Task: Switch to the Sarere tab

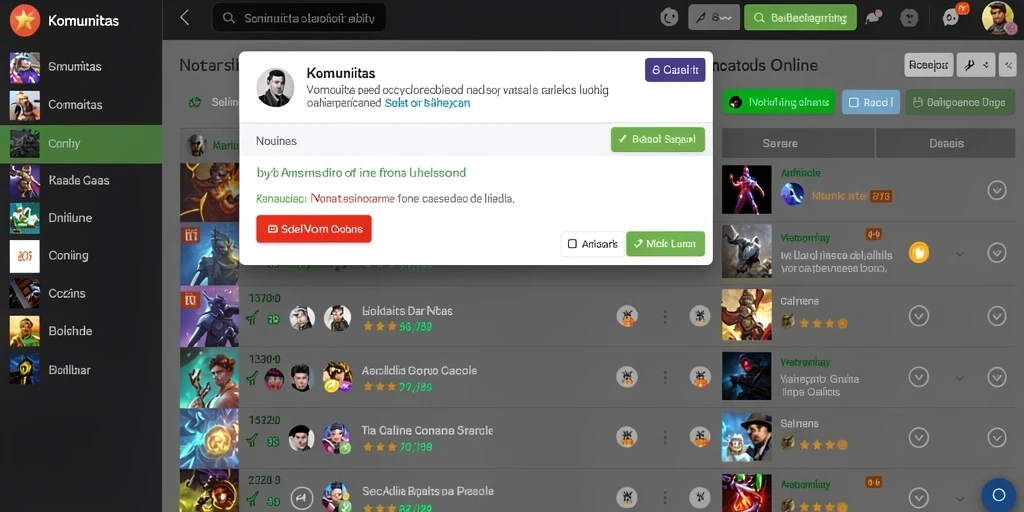Action: [797, 143]
